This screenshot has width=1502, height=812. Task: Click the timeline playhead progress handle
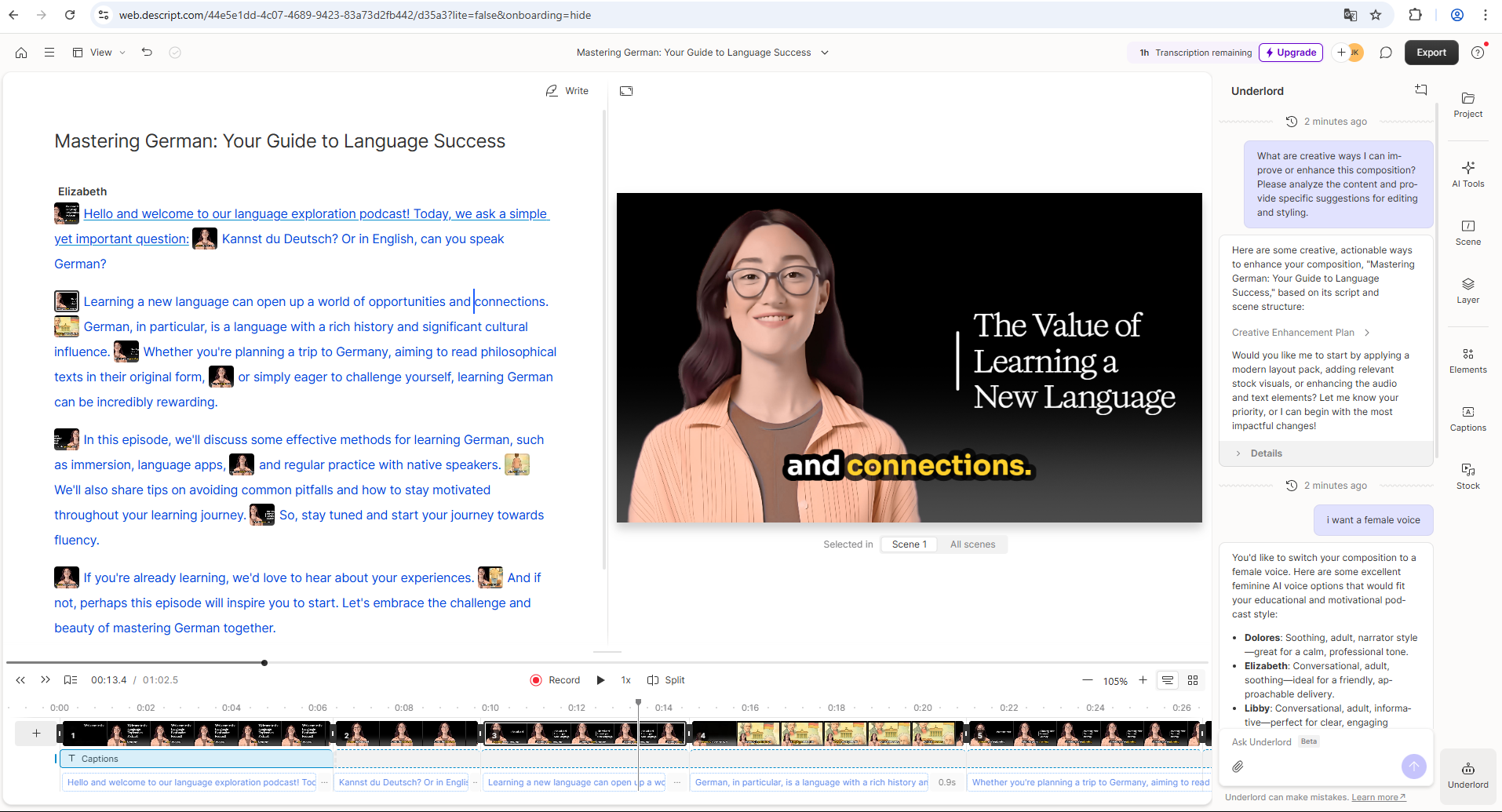[264, 663]
